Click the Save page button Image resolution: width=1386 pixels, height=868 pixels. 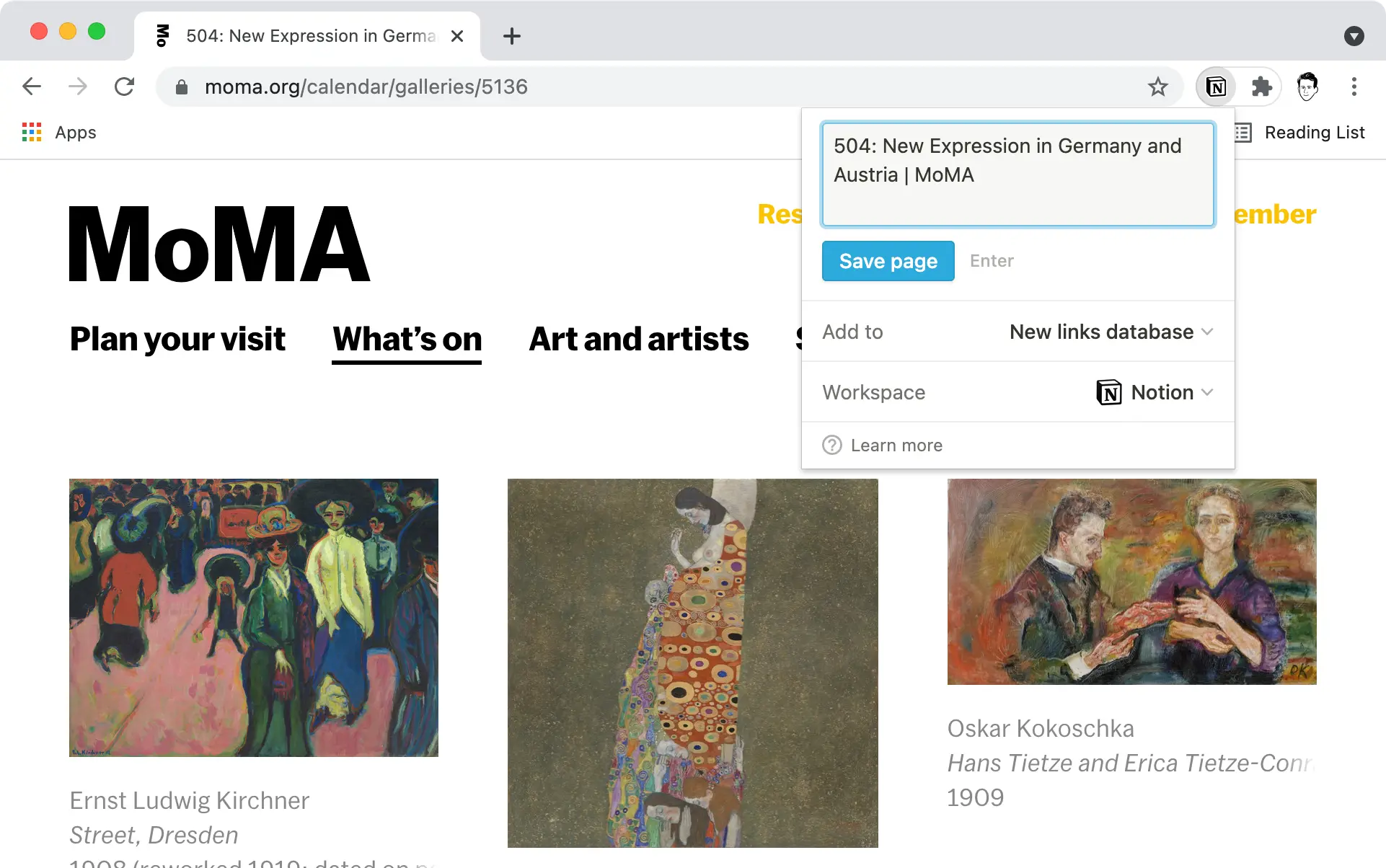(888, 261)
